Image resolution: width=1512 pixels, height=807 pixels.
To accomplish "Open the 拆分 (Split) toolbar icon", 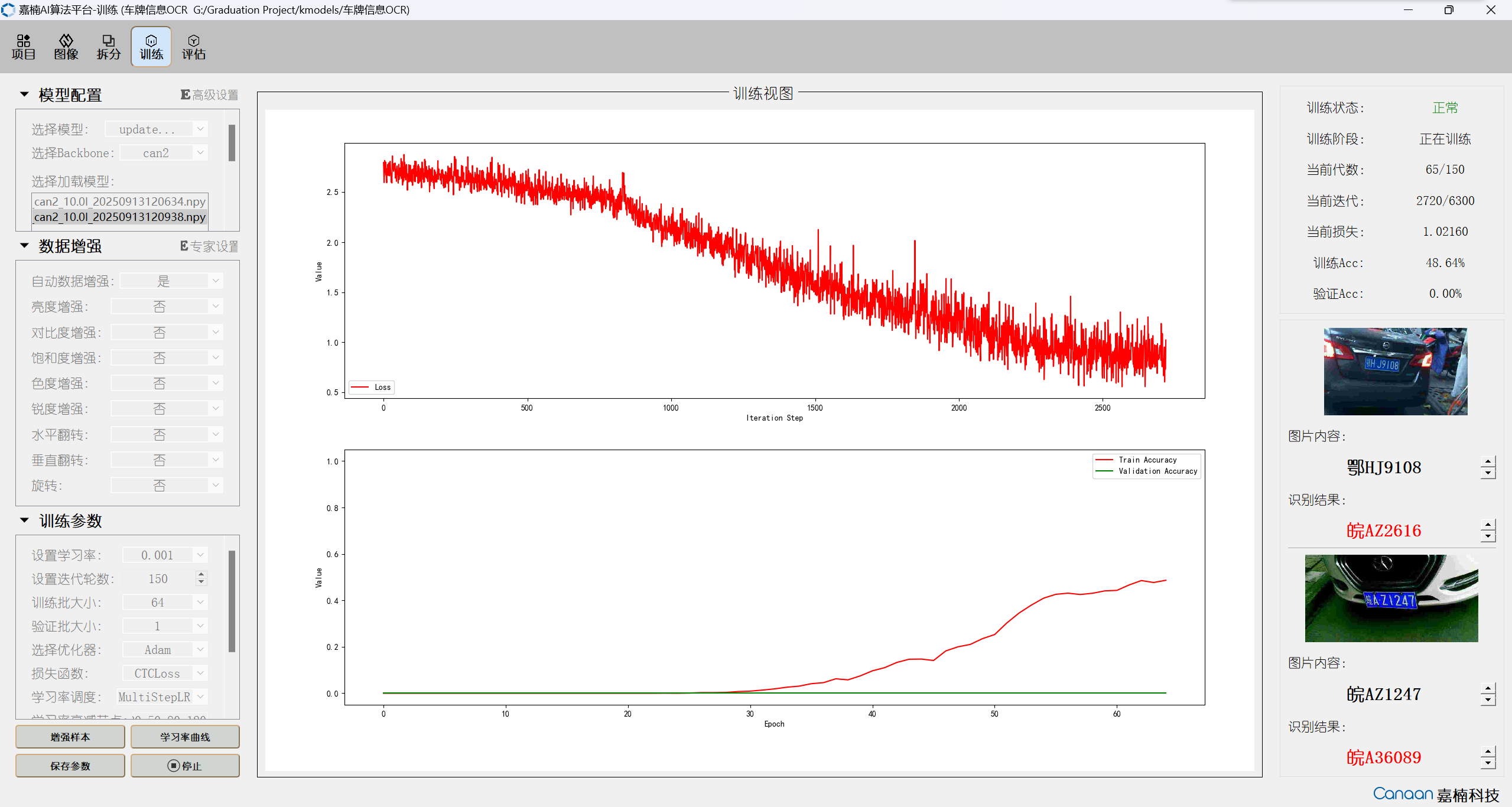I will point(108,47).
